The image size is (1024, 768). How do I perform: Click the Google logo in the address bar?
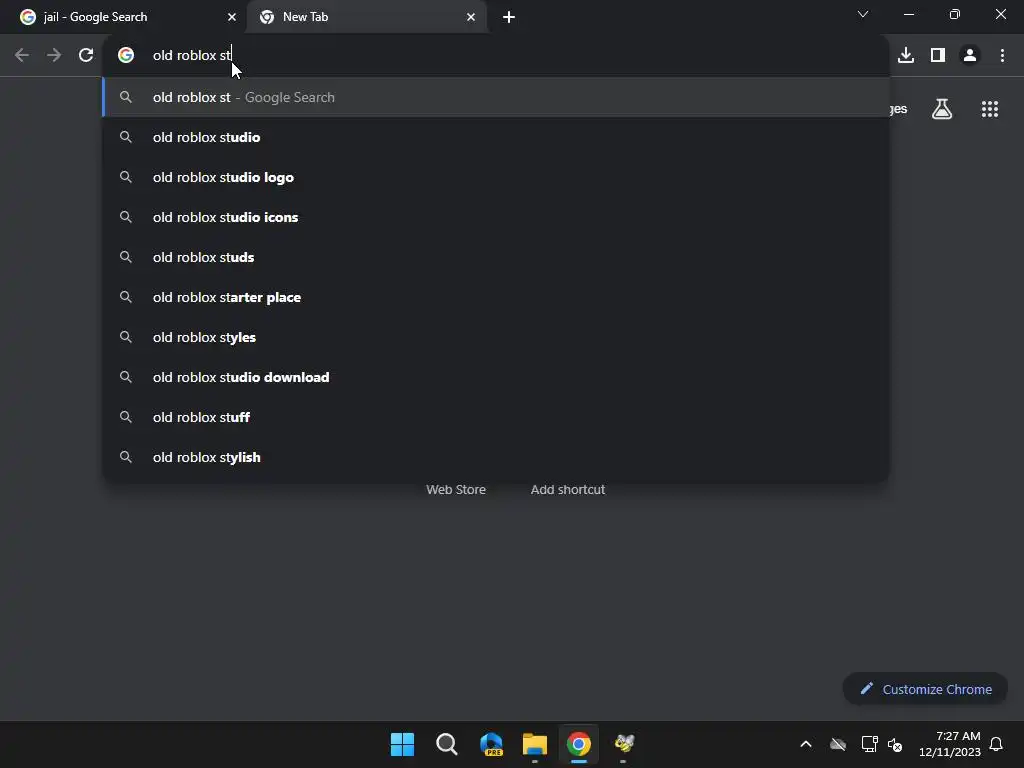click(126, 56)
